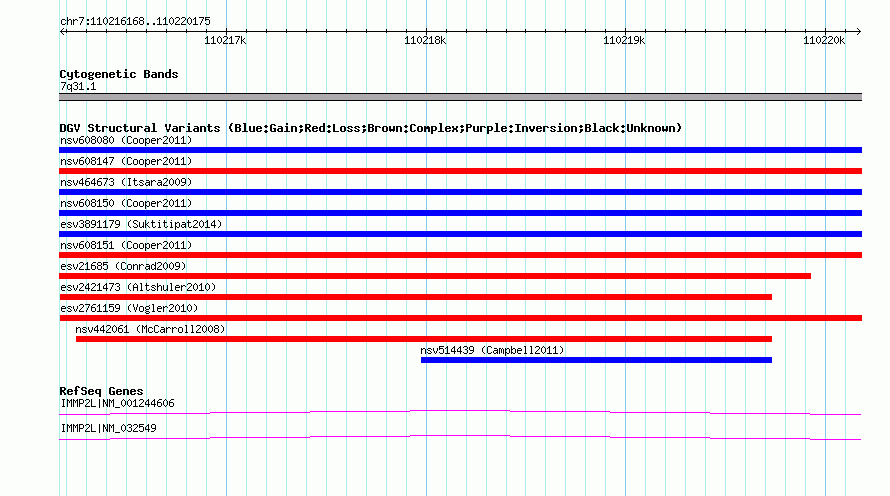890x496 pixels.
Task: Click the RefSeq Genes track title
Action: (x=101, y=391)
